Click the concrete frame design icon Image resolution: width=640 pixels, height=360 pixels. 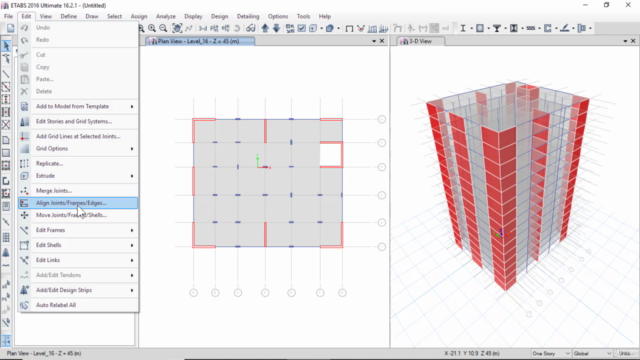coord(480,28)
